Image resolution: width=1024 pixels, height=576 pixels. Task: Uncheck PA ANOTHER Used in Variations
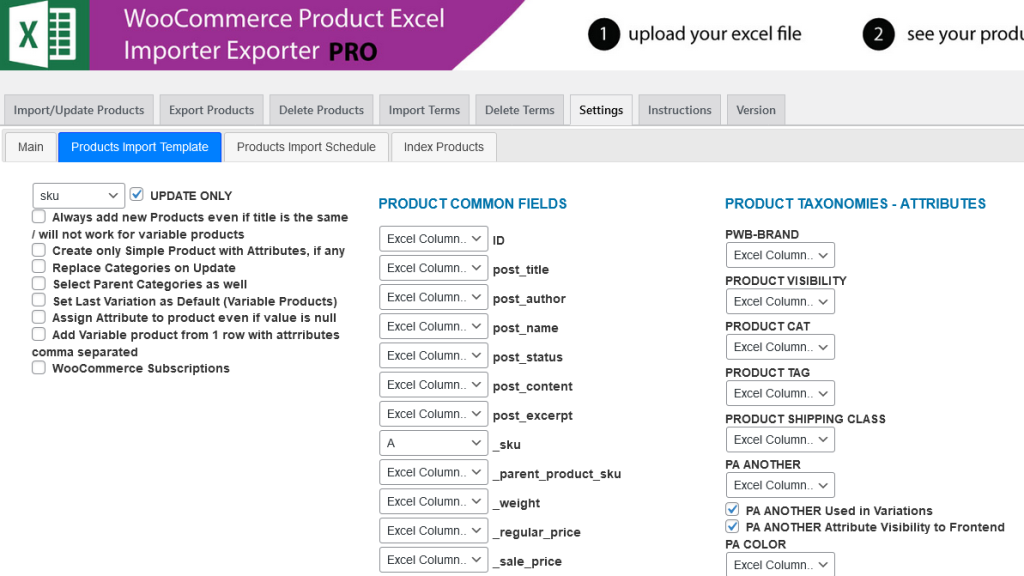tap(732, 509)
